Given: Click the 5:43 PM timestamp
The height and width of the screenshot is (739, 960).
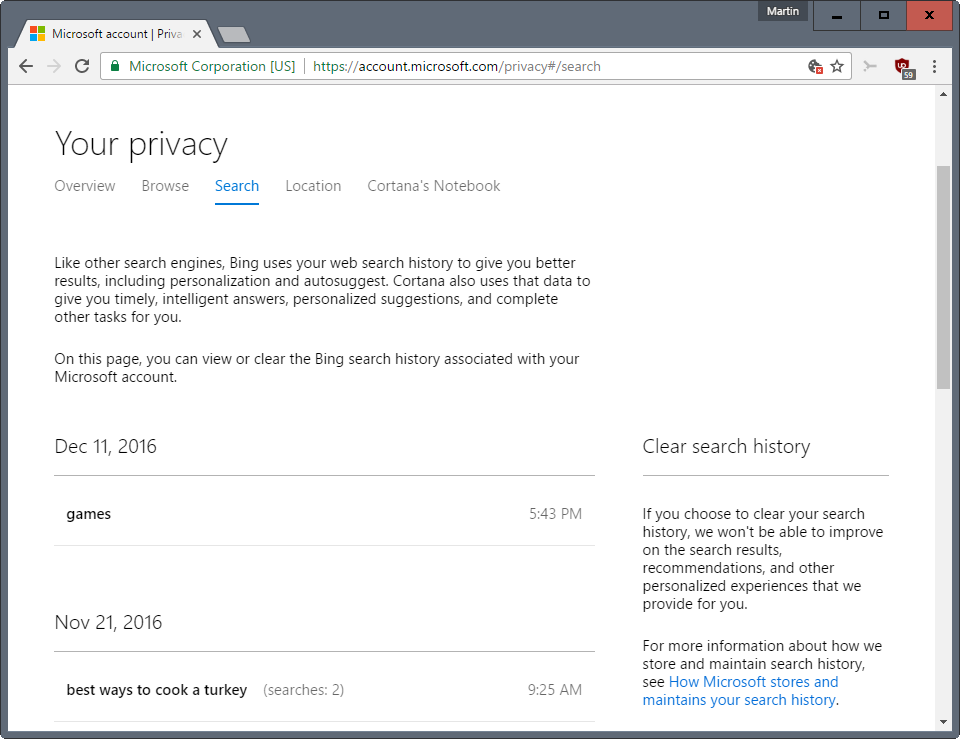Looking at the screenshot, I should (555, 514).
